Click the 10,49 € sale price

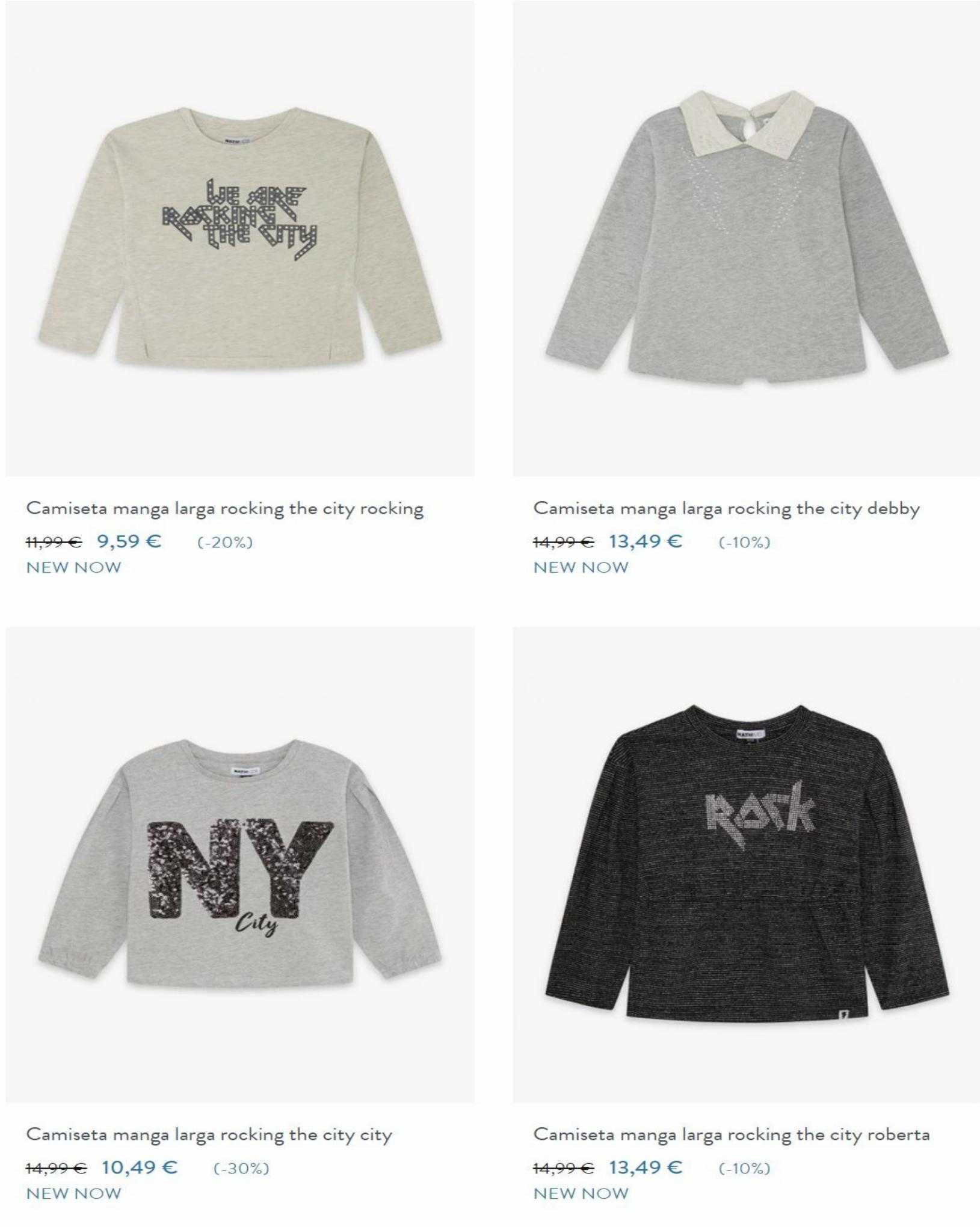(140, 1167)
